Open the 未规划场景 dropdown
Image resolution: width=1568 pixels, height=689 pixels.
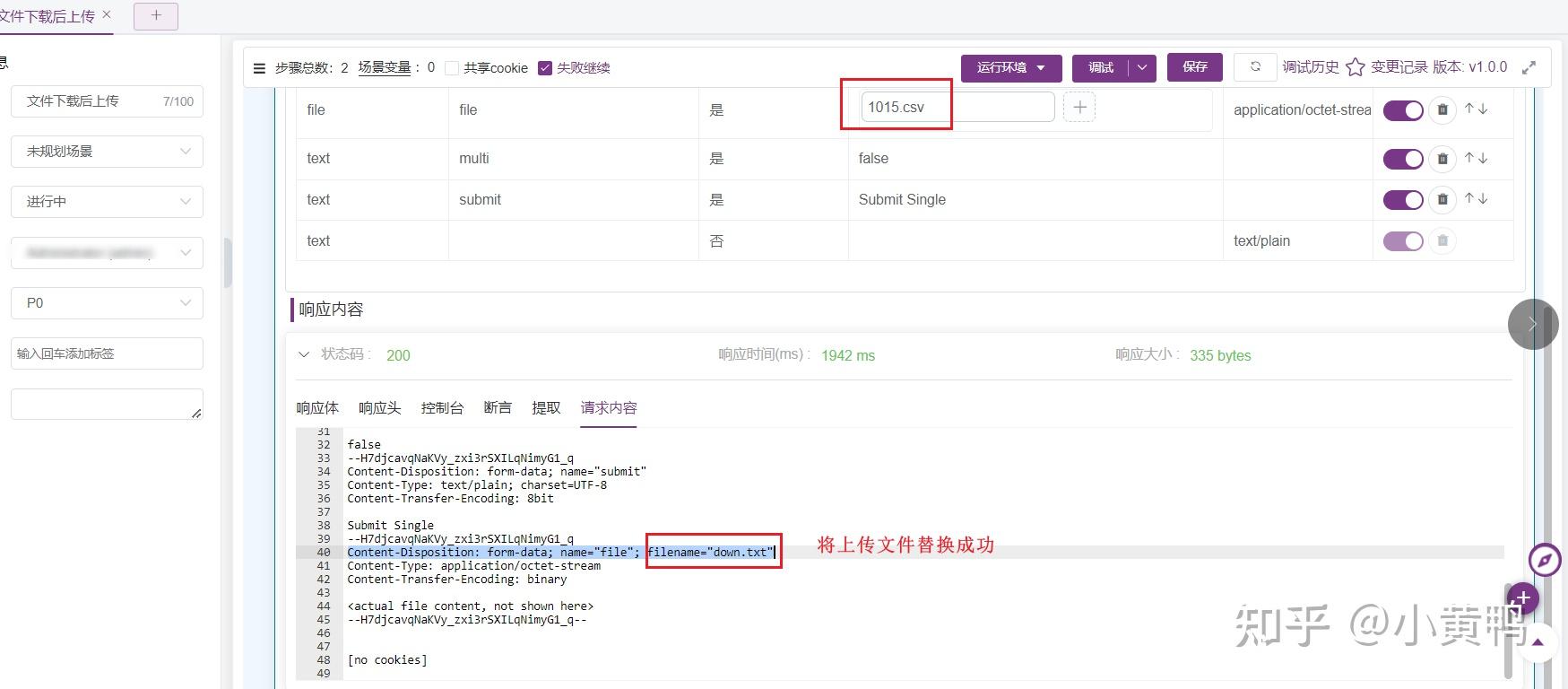pyautogui.click(x=107, y=151)
